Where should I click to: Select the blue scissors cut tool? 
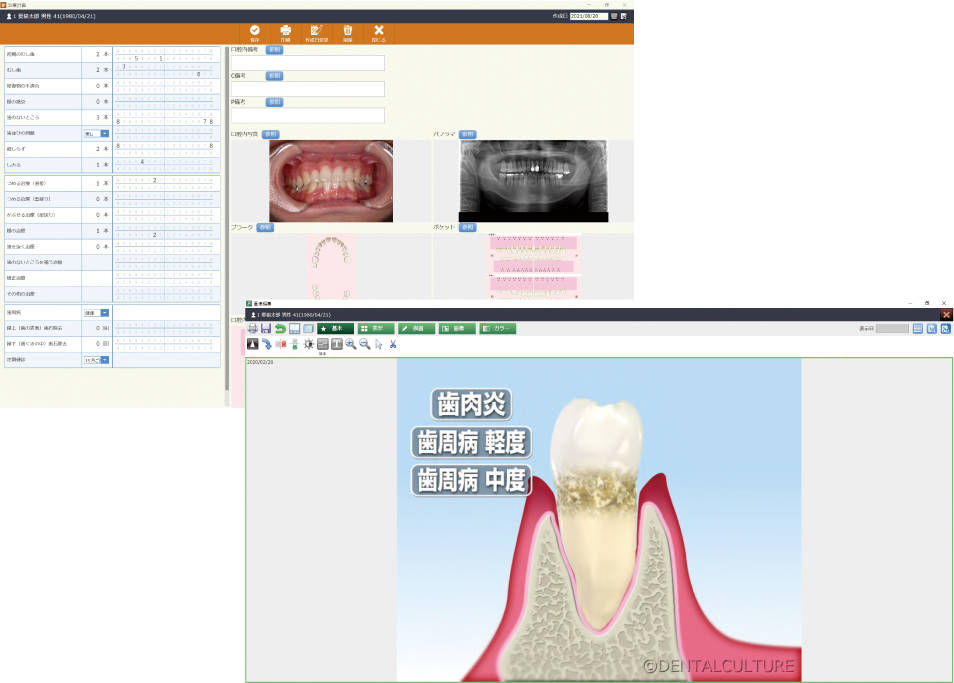point(393,344)
